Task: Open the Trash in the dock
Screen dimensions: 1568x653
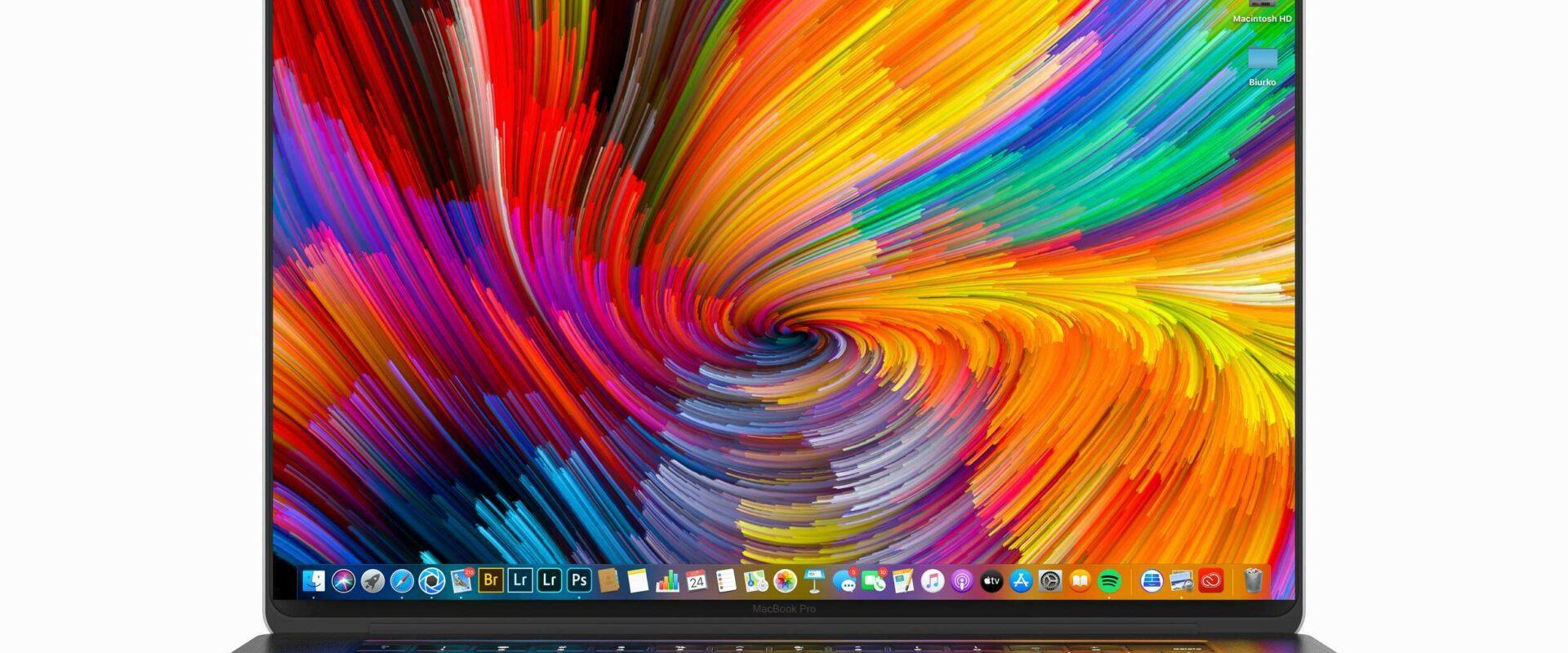Action: [x=1254, y=580]
